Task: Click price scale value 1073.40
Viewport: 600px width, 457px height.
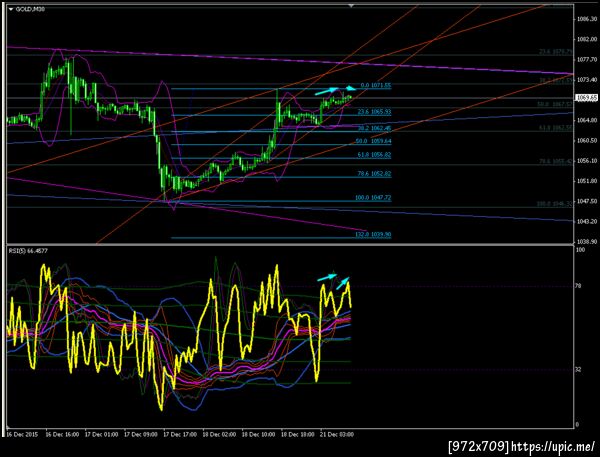Action: click(x=587, y=80)
